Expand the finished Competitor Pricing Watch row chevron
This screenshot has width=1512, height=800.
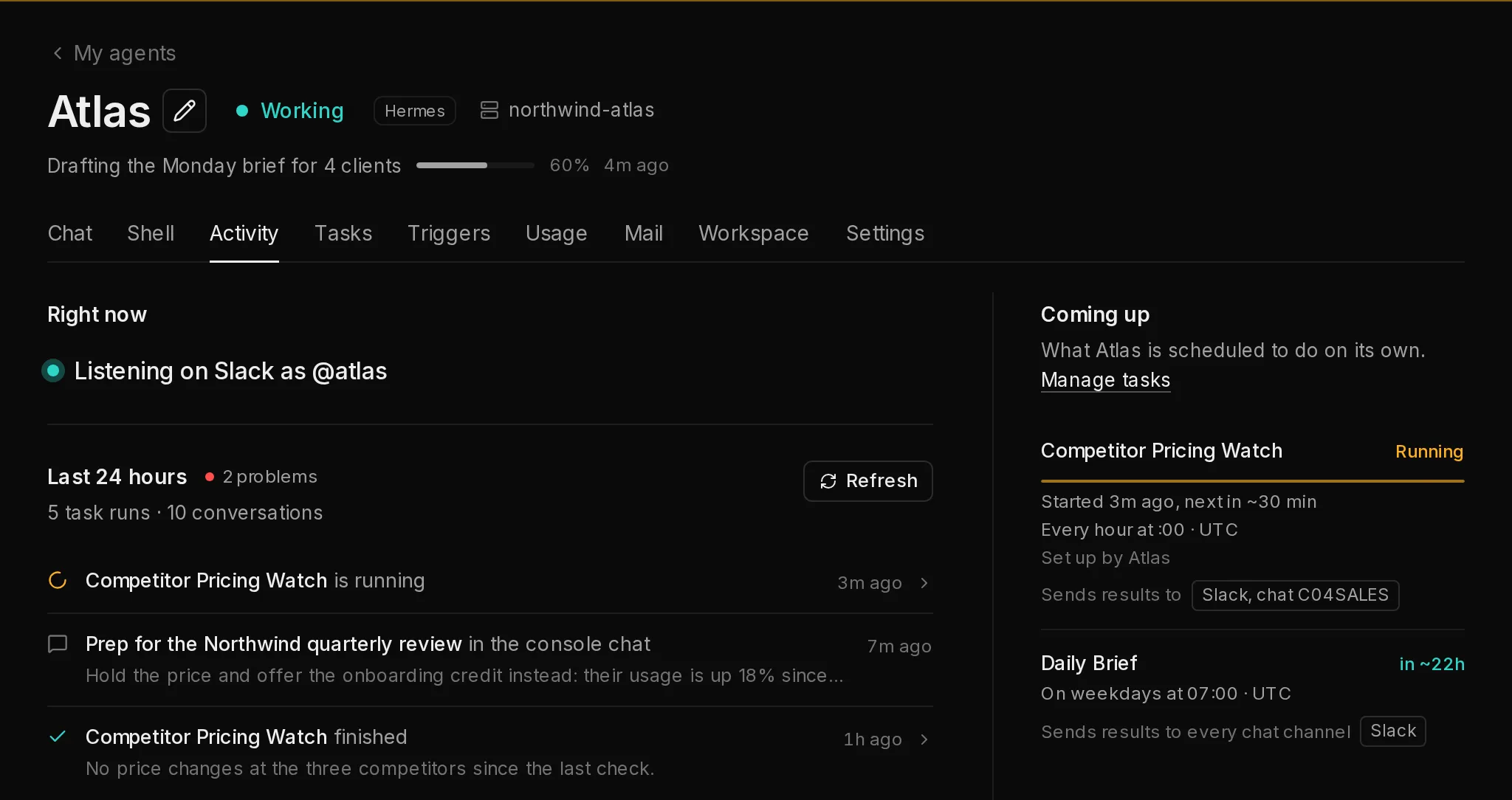(924, 739)
